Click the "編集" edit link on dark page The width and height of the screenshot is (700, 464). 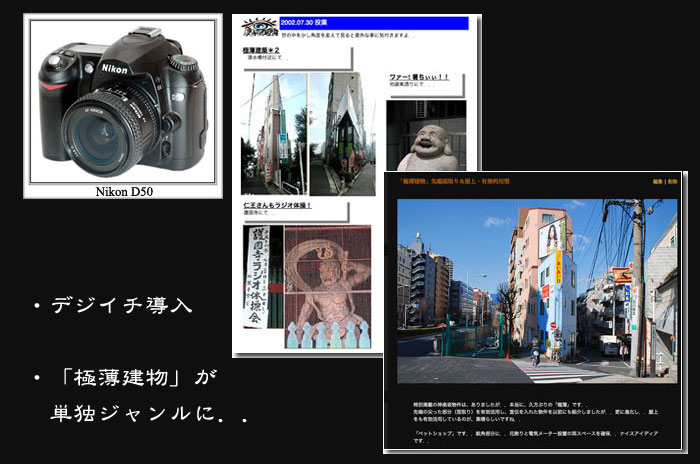coord(657,182)
